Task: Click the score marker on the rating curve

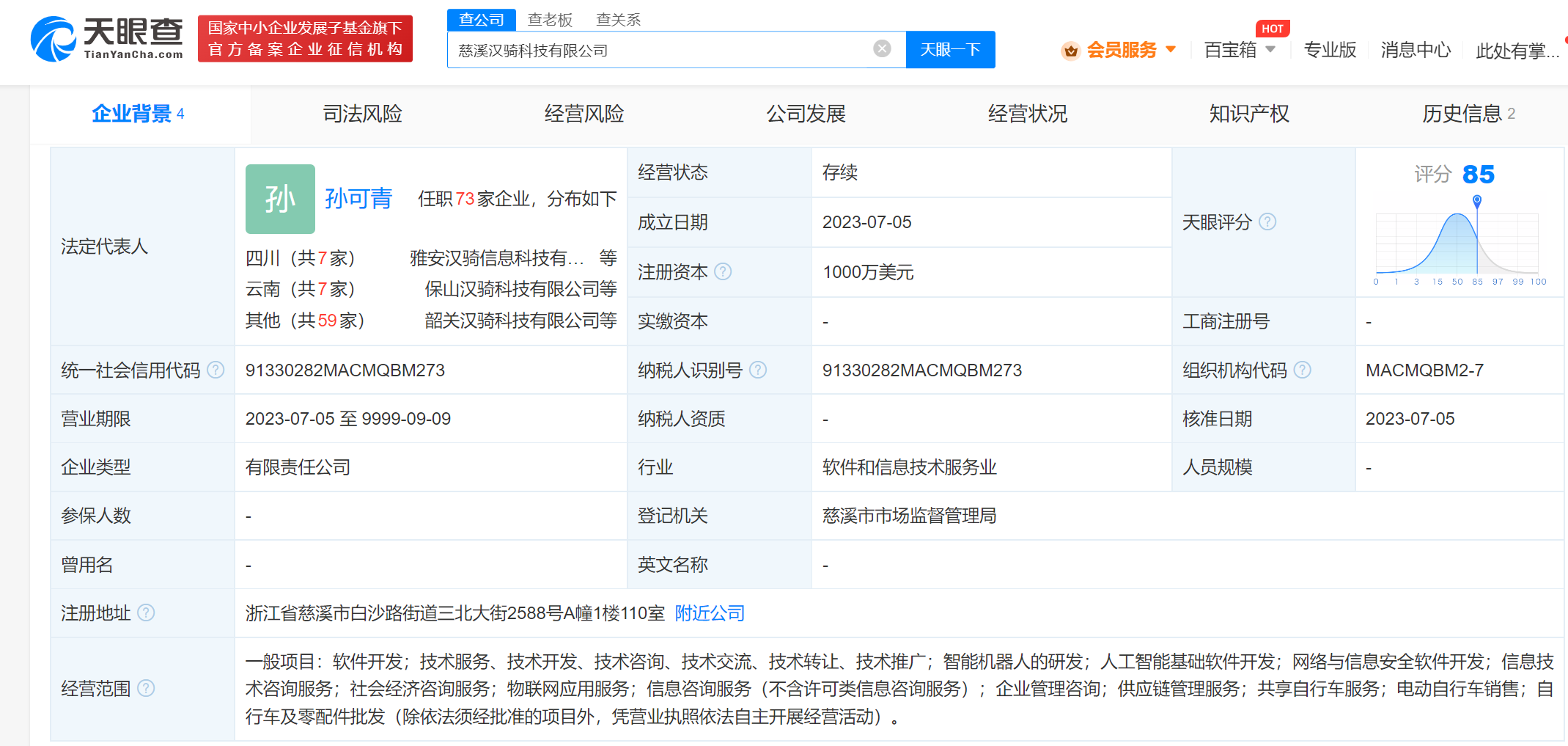Action: pos(1477,200)
